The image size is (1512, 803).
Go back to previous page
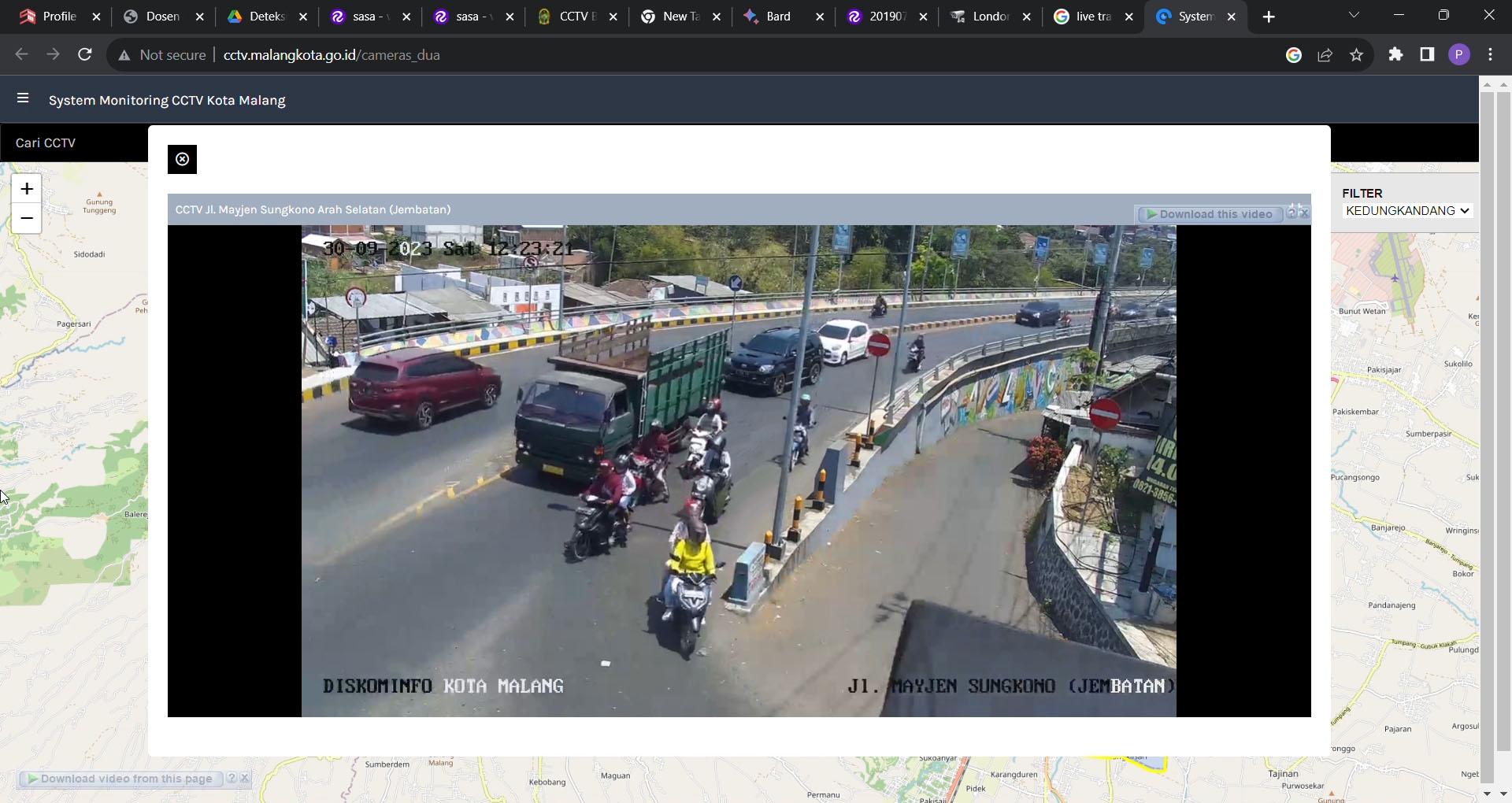[21, 54]
